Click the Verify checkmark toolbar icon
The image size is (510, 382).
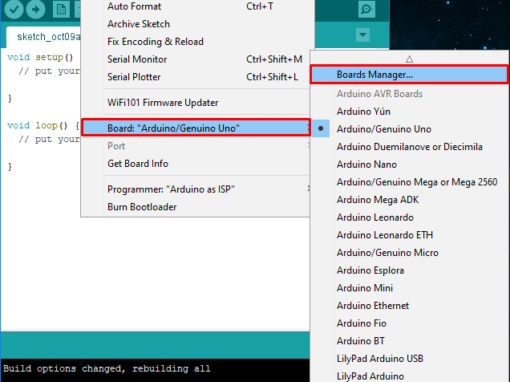coord(14,9)
